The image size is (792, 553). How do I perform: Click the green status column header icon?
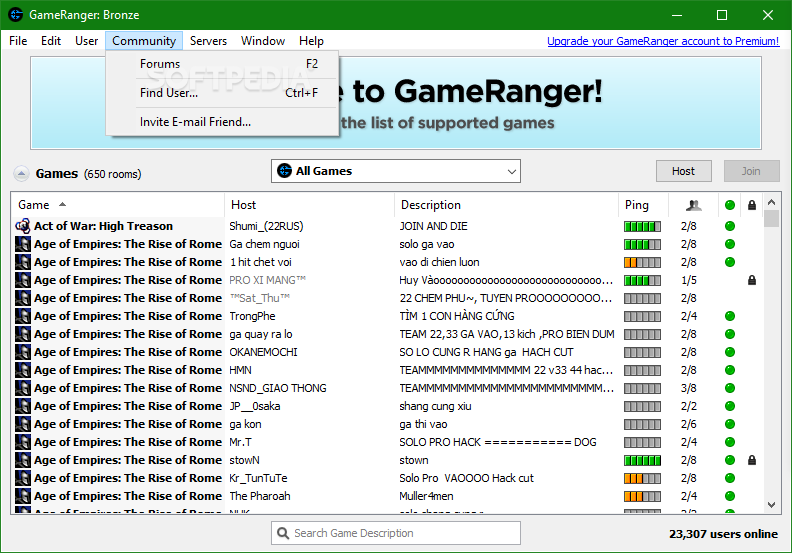click(729, 205)
